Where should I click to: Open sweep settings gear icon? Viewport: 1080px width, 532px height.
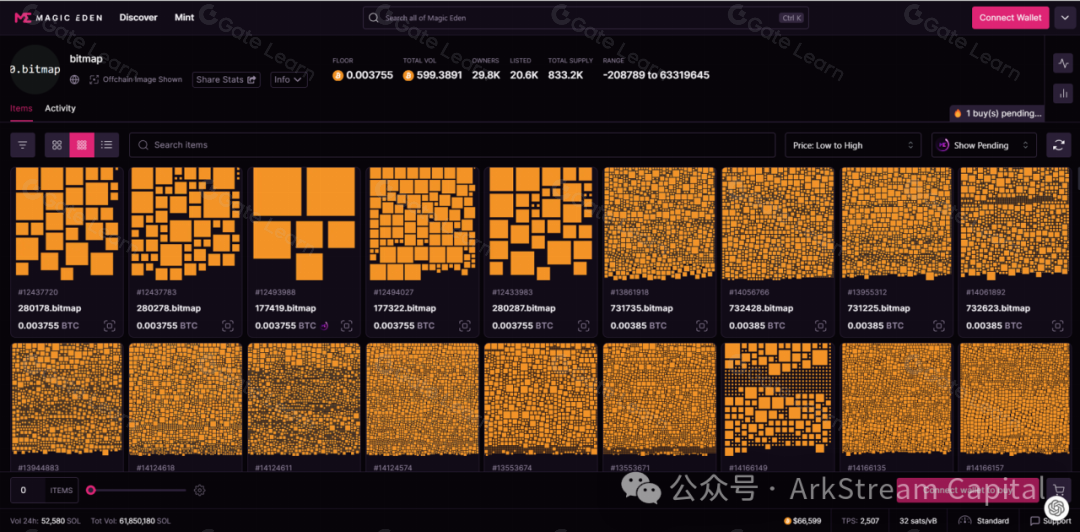tap(200, 490)
